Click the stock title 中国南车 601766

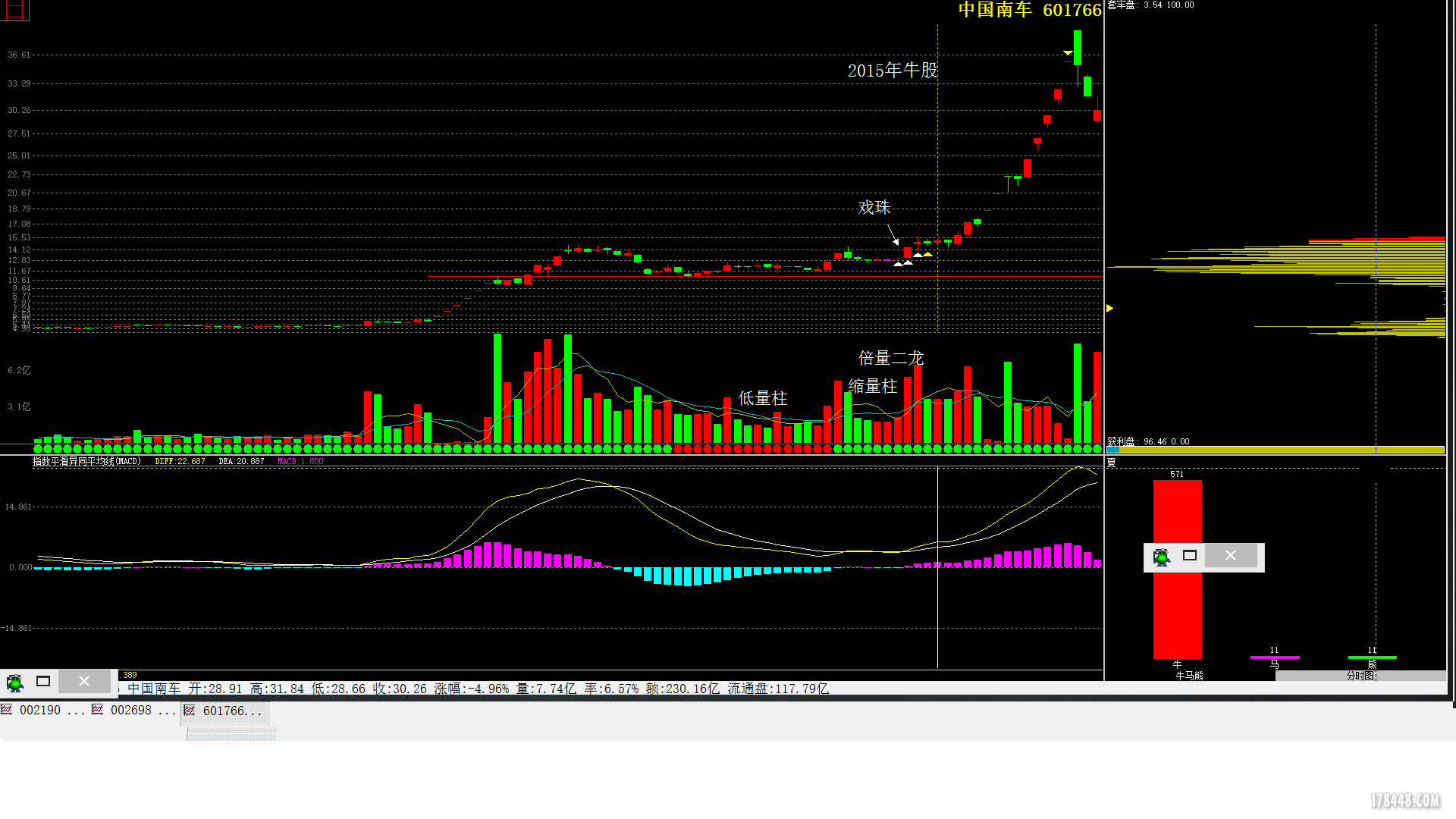1030,10
